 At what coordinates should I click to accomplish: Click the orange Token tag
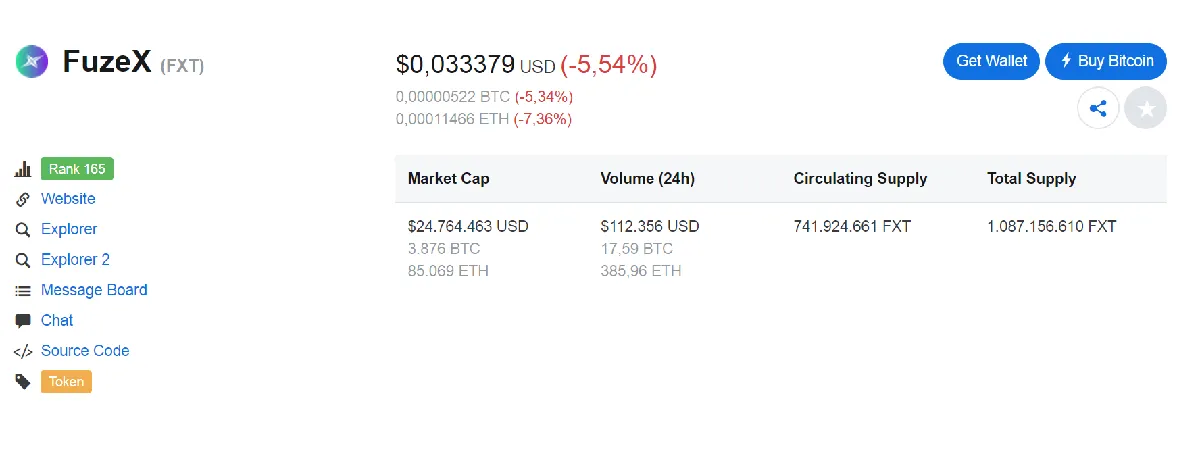[x=66, y=381]
